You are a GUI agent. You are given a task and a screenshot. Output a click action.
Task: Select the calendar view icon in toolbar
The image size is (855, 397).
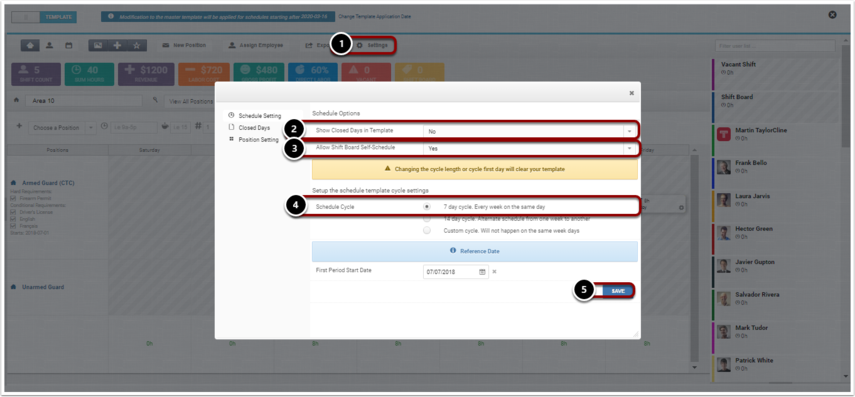(69, 45)
